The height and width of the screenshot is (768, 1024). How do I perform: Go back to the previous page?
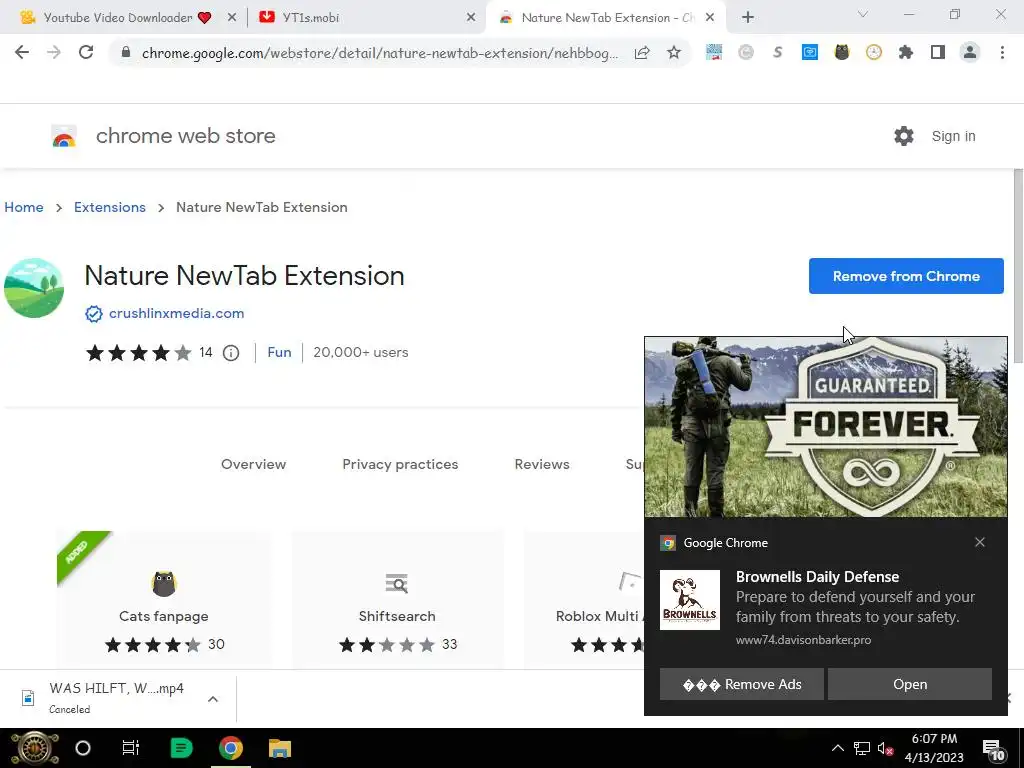(22, 53)
